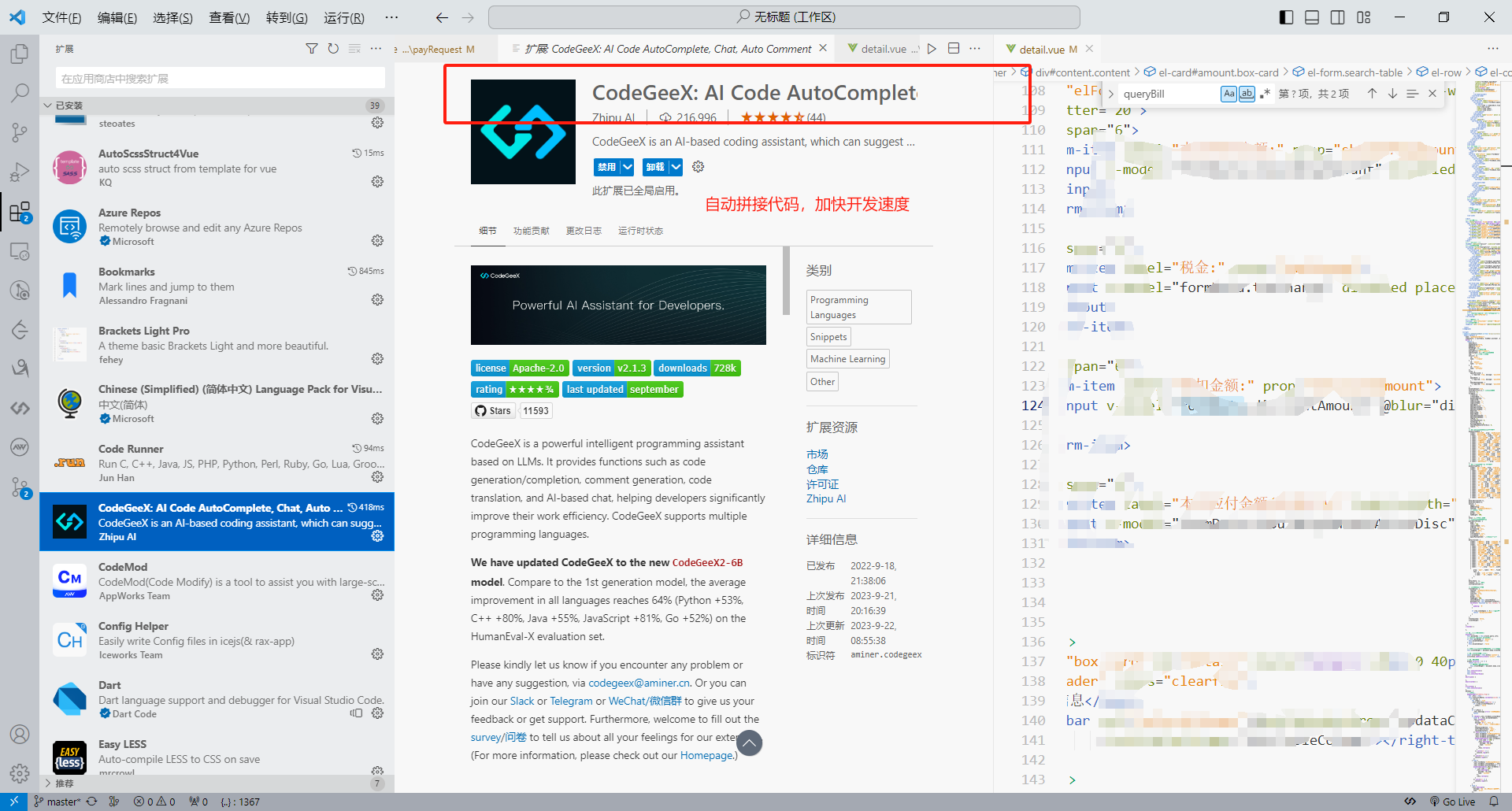Image resolution: width=1512 pixels, height=811 pixels.
Task: Open the hidden menu bar items ellipsis
Action: click(x=391, y=17)
